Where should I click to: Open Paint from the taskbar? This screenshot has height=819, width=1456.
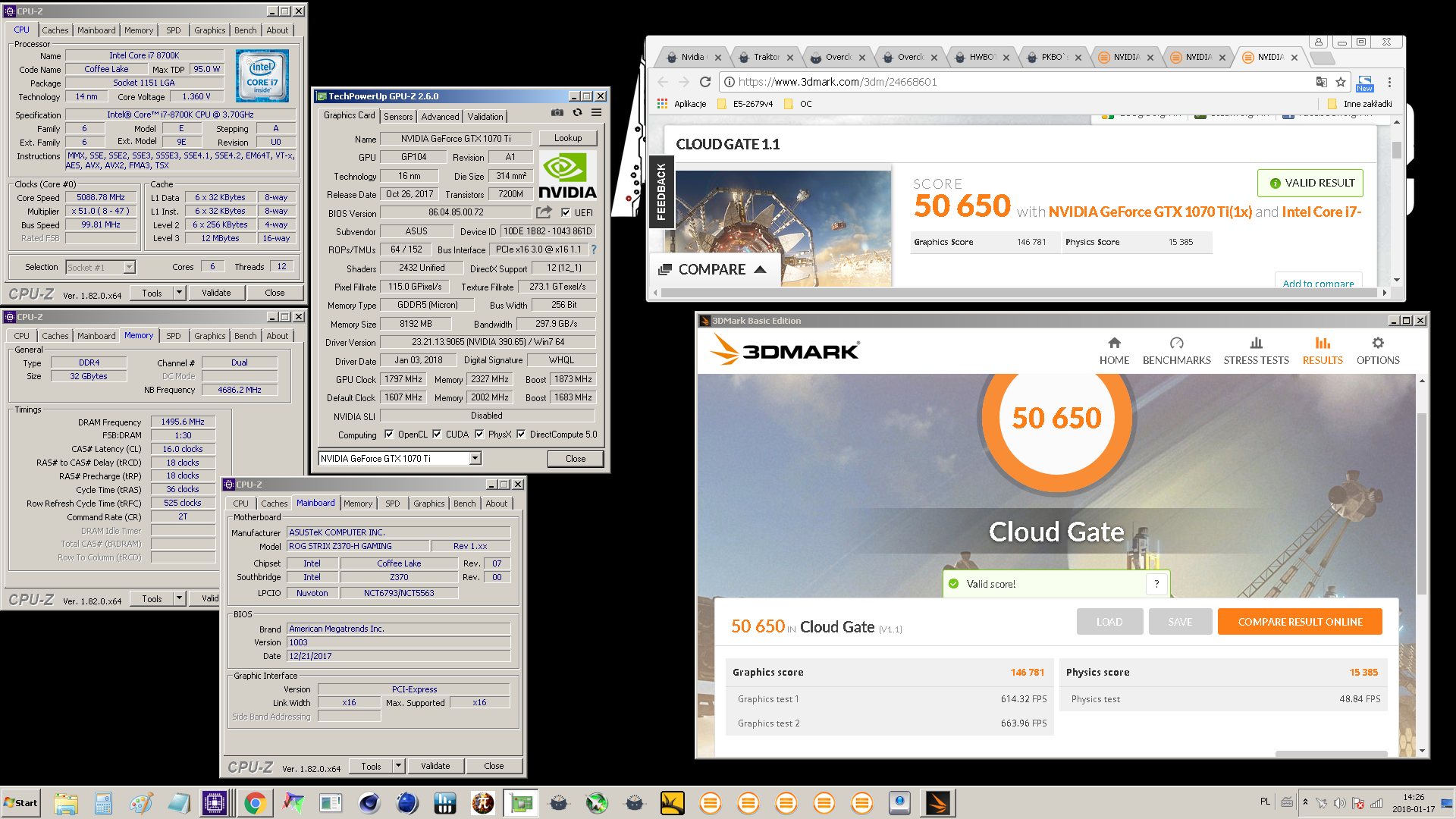pyautogui.click(x=141, y=803)
